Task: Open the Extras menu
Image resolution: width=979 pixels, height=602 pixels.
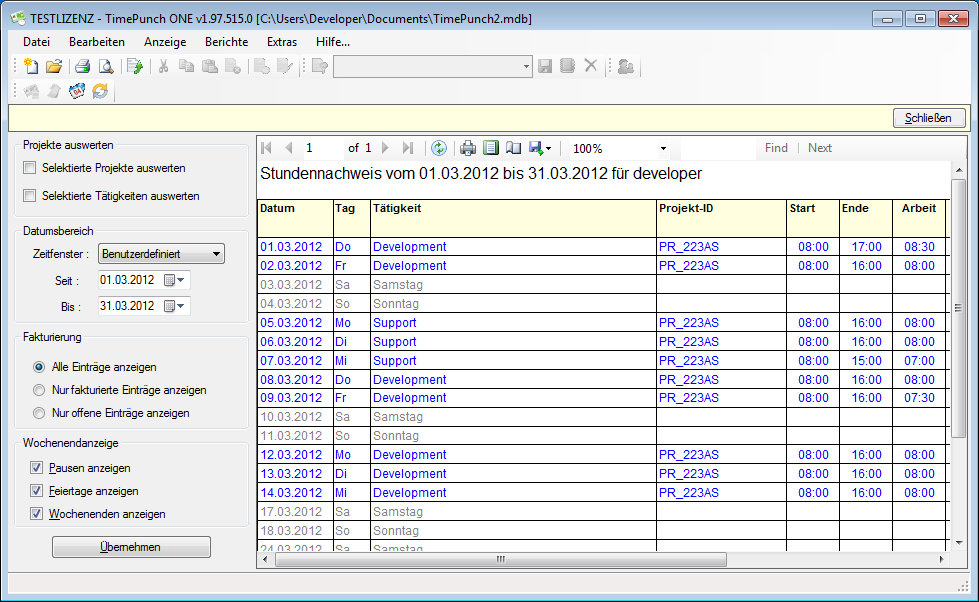Action: pos(281,42)
